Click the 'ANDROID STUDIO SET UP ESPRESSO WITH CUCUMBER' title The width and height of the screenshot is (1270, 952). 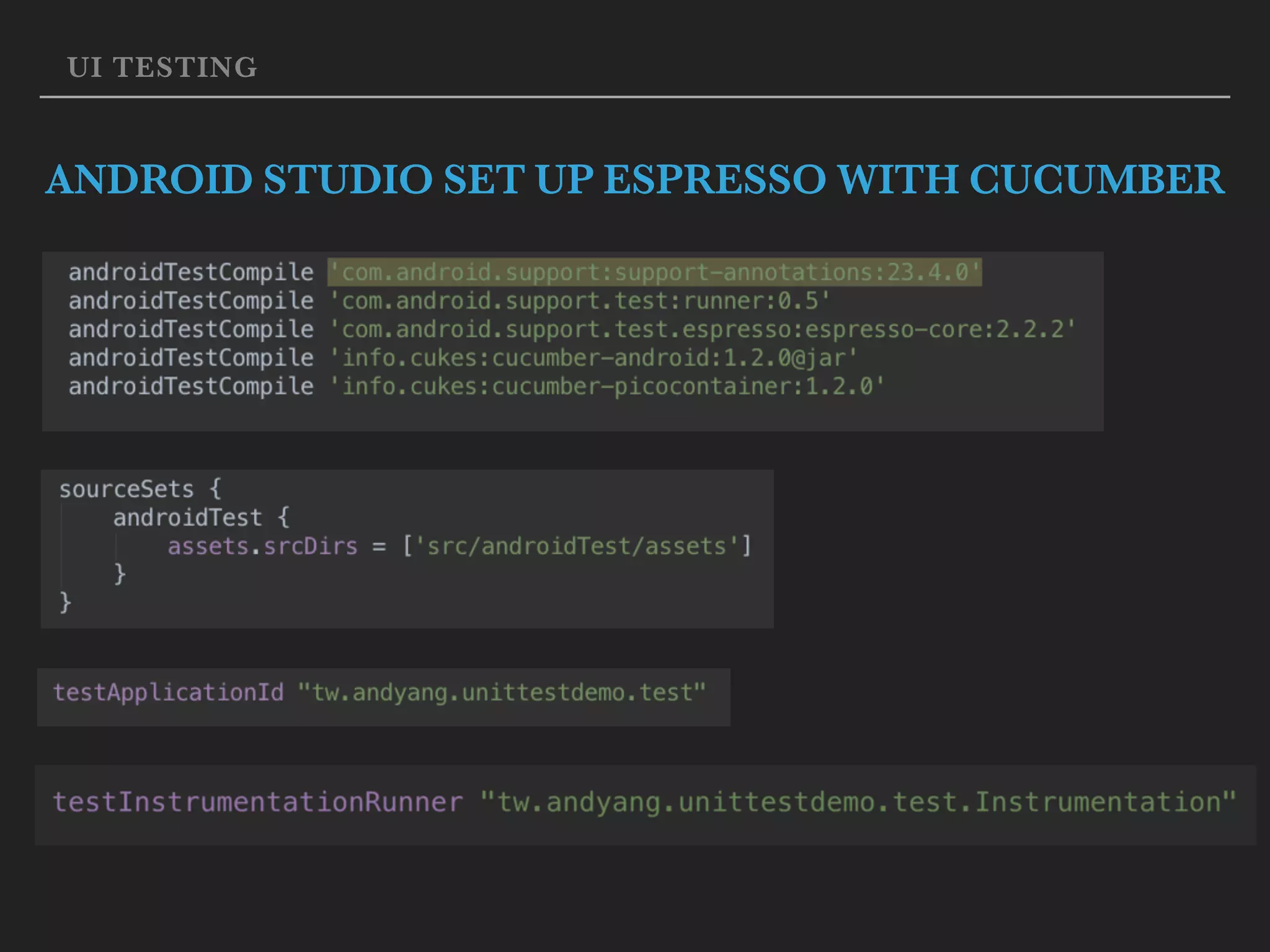(635, 179)
